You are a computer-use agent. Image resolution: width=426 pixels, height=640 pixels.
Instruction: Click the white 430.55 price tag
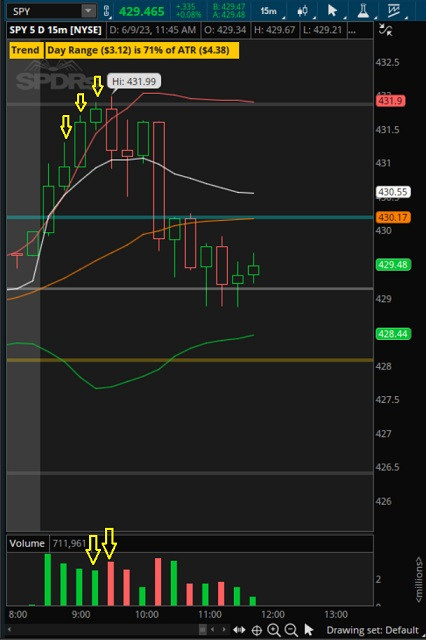[x=393, y=192]
